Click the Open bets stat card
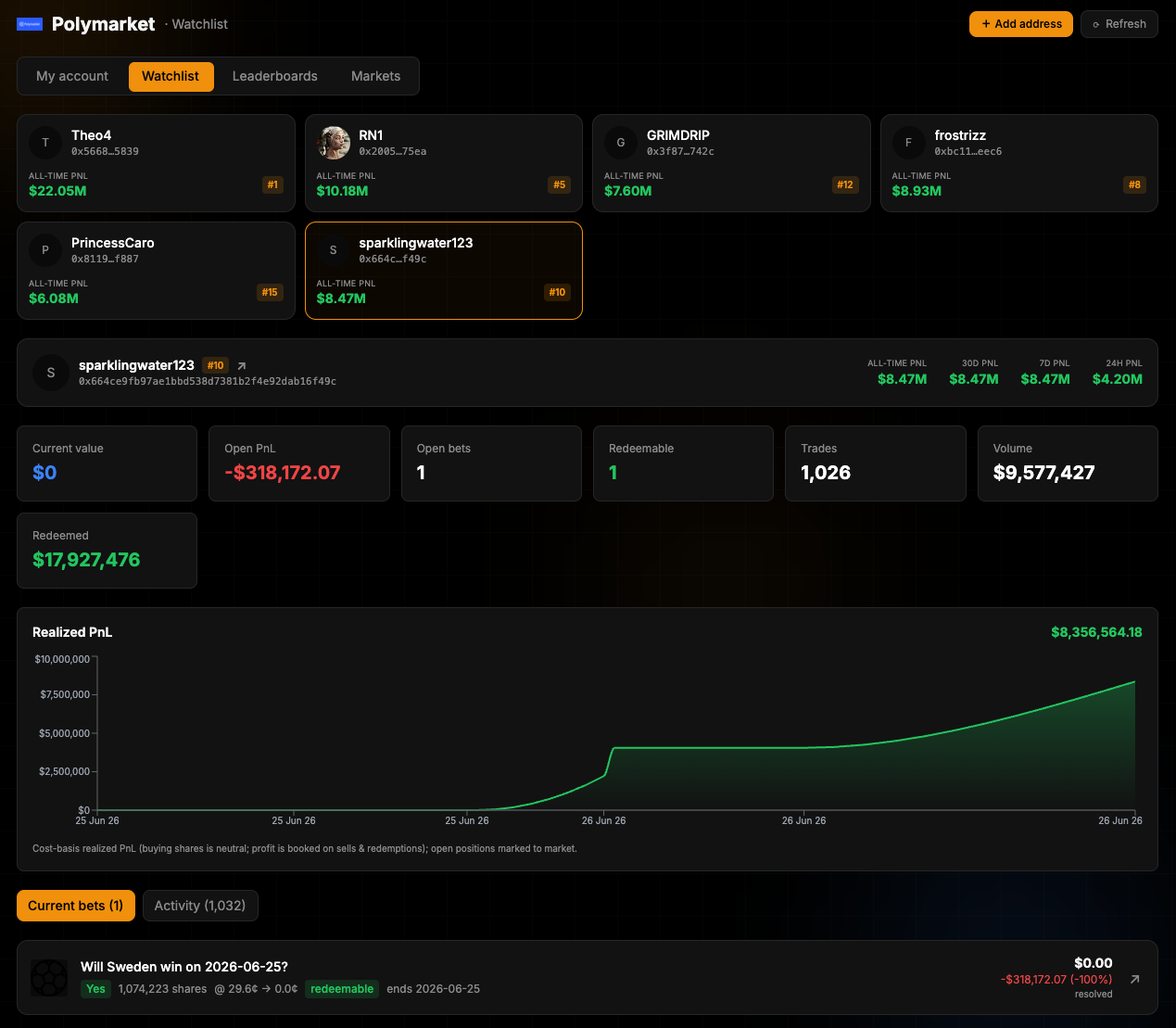The height and width of the screenshot is (1028, 1176). pyautogui.click(x=491, y=463)
